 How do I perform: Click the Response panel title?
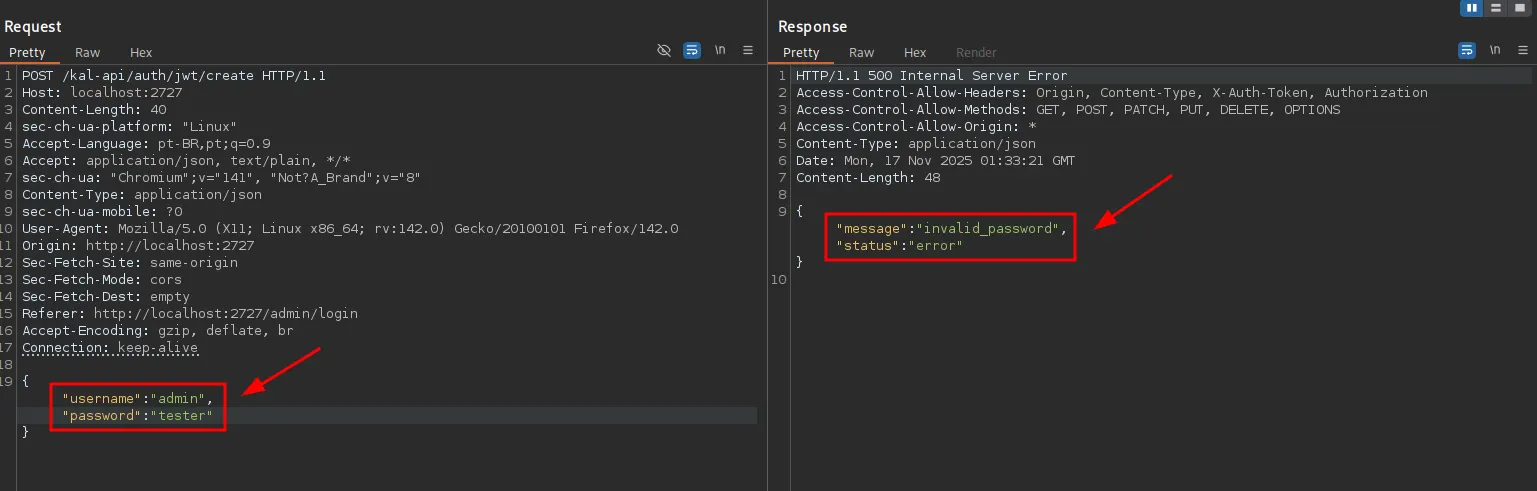point(813,27)
